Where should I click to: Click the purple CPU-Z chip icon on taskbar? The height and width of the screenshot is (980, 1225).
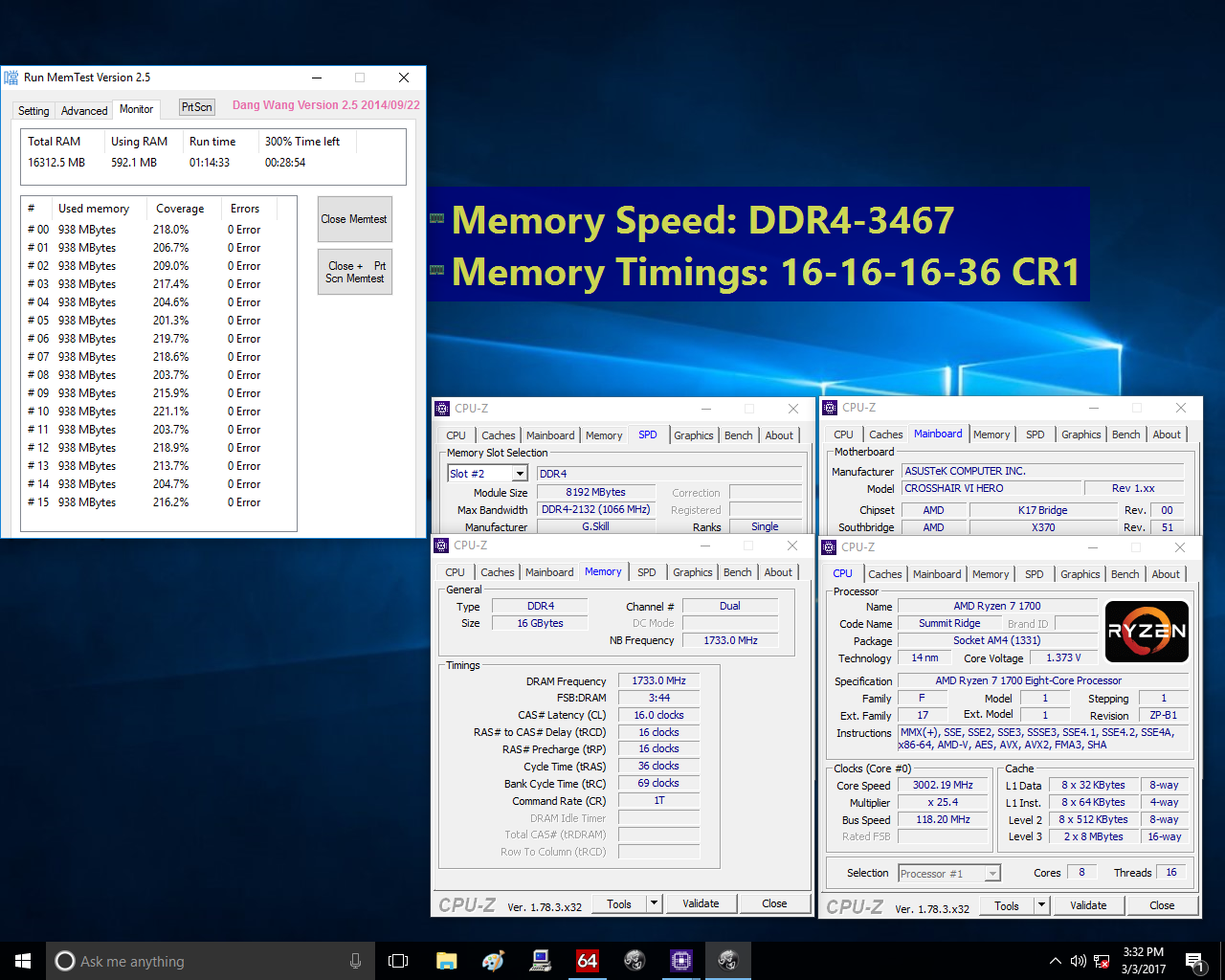coord(681,960)
